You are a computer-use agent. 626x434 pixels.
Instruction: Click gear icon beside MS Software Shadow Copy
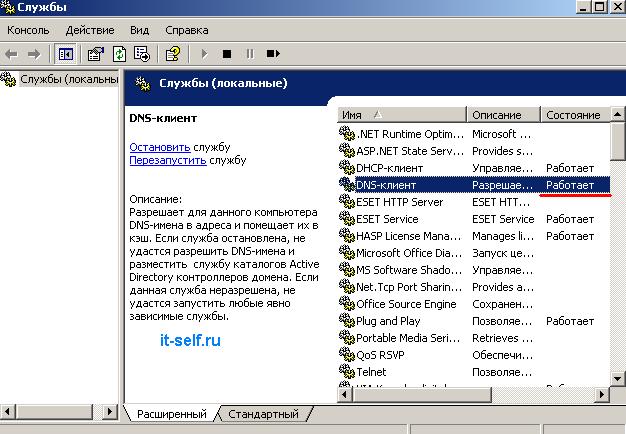pos(347,269)
